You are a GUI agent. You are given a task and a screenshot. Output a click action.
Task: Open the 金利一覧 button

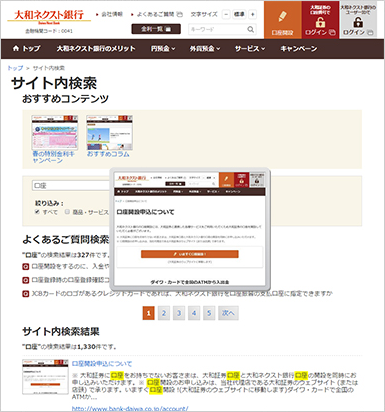point(156,29)
